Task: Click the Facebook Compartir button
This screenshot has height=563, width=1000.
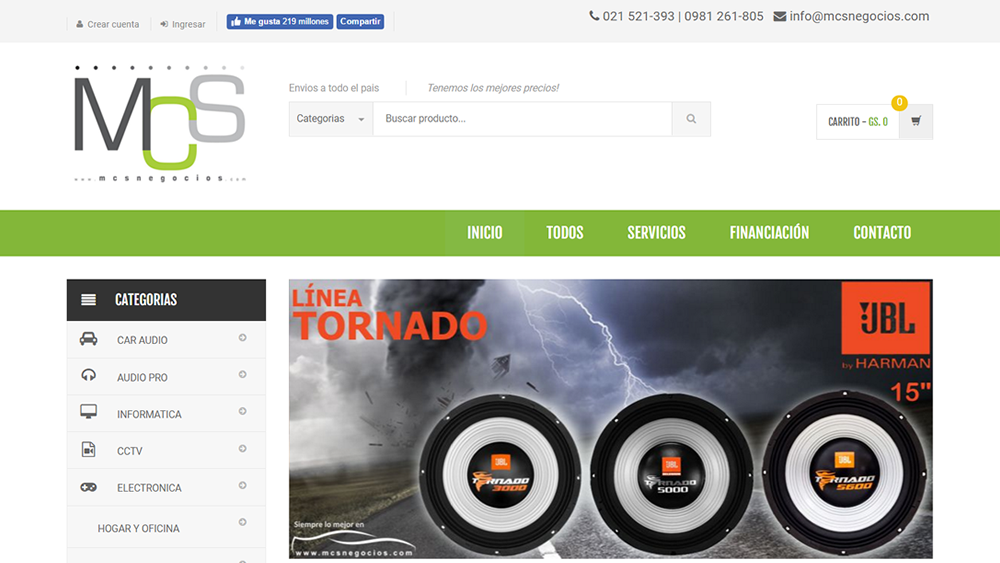Action: point(360,22)
